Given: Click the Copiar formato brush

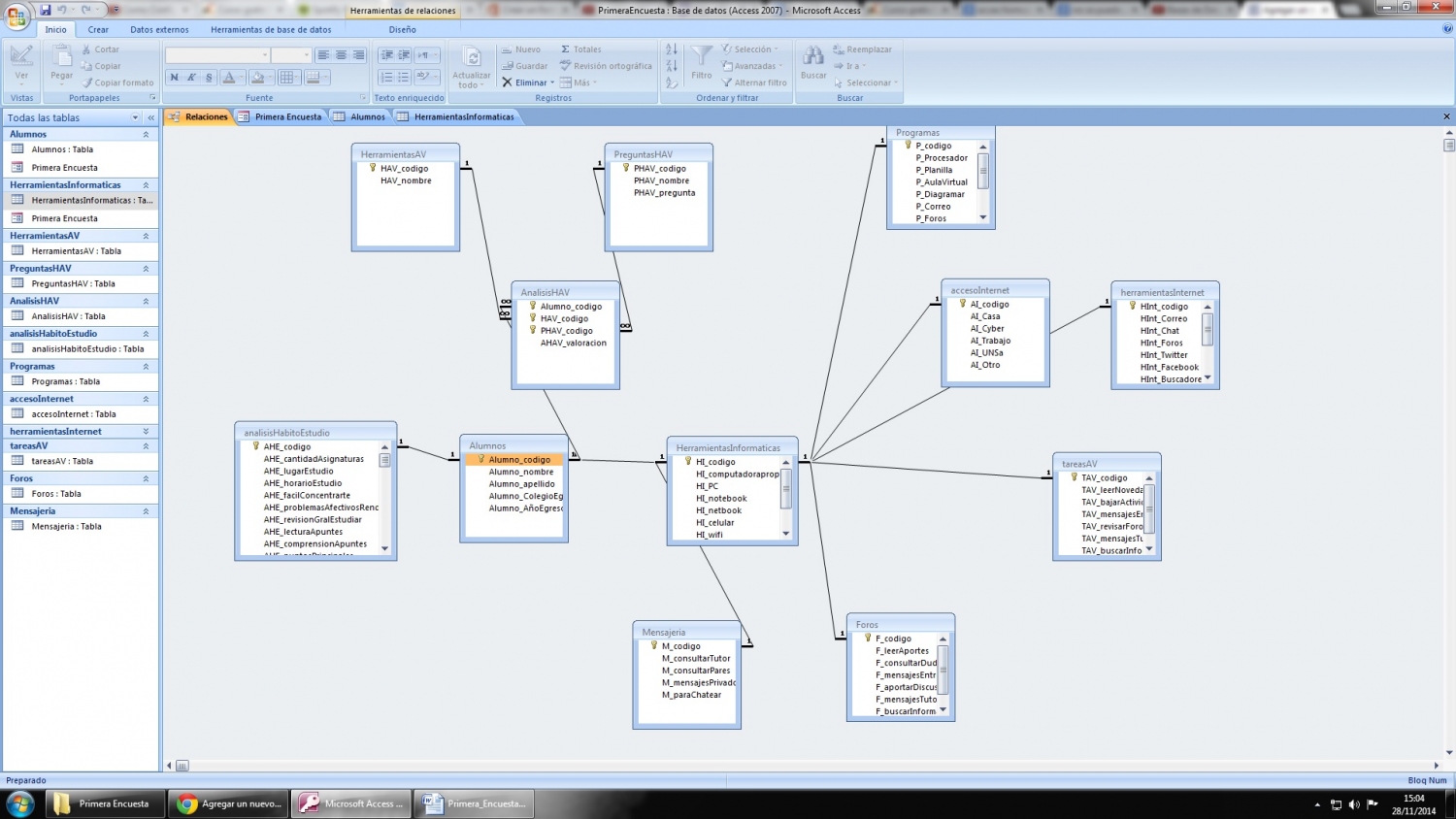Looking at the screenshot, I should click(x=117, y=82).
